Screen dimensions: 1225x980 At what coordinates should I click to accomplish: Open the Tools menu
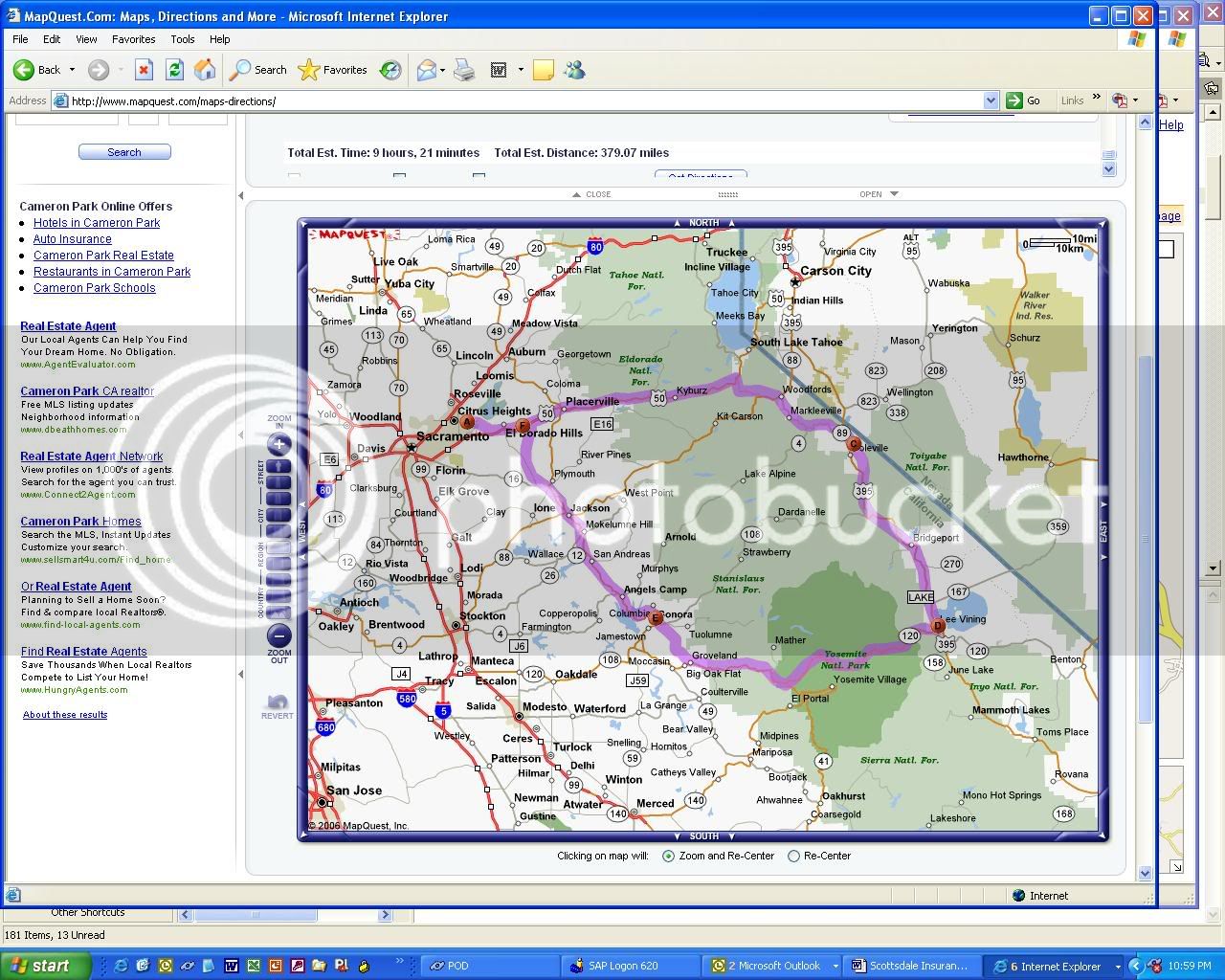point(182,39)
